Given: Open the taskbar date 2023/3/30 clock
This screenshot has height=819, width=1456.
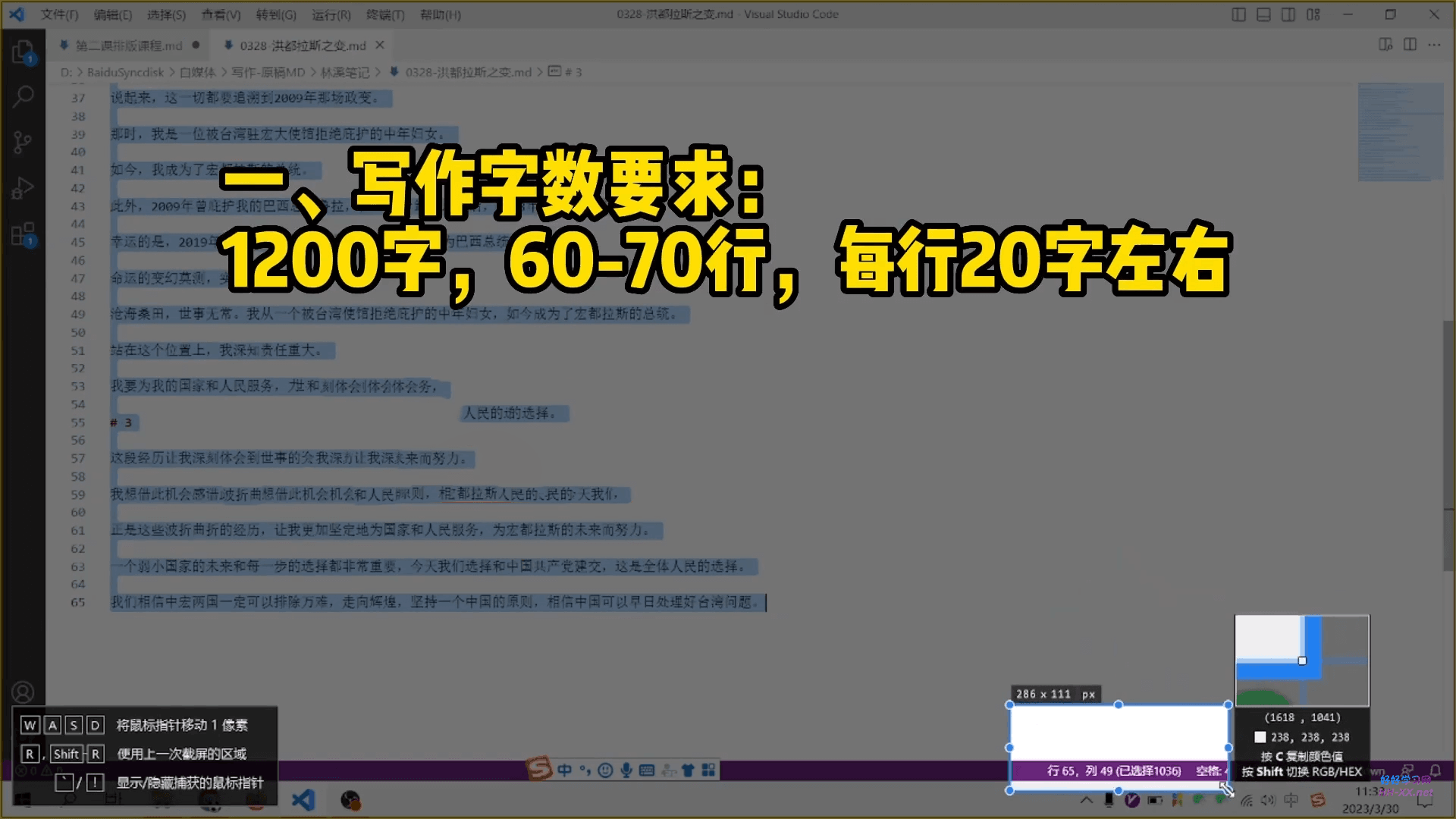Looking at the screenshot, I should [1370, 809].
